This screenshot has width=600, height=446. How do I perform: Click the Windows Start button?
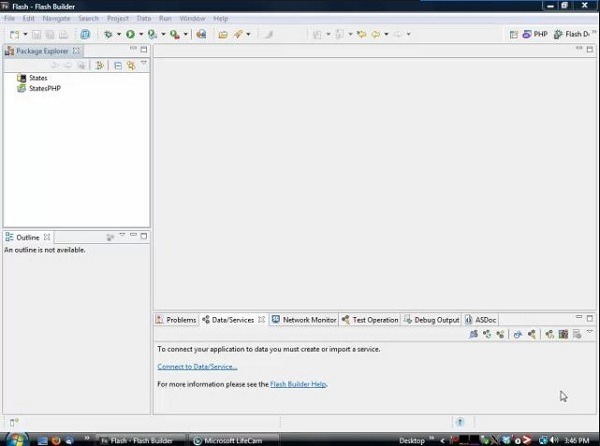(16, 440)
